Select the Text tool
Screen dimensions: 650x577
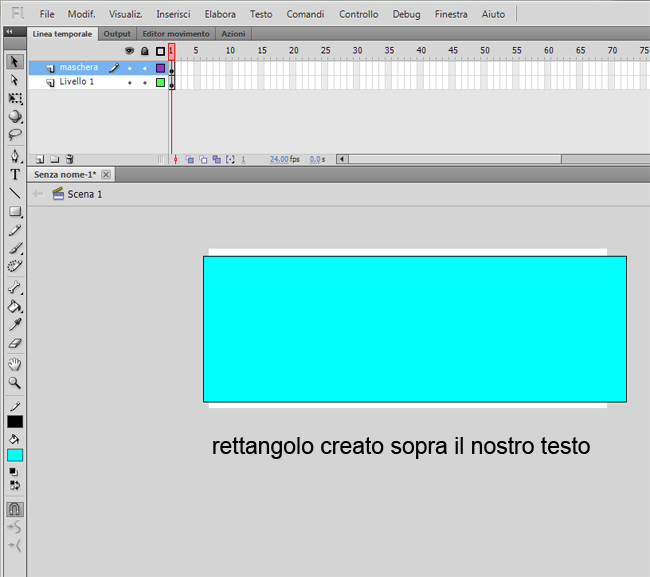pyautogui.click(x=15, y=175)
